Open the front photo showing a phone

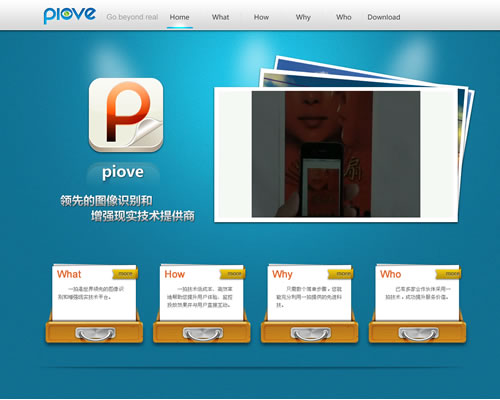pyautogui.click(x=336, y=154)
